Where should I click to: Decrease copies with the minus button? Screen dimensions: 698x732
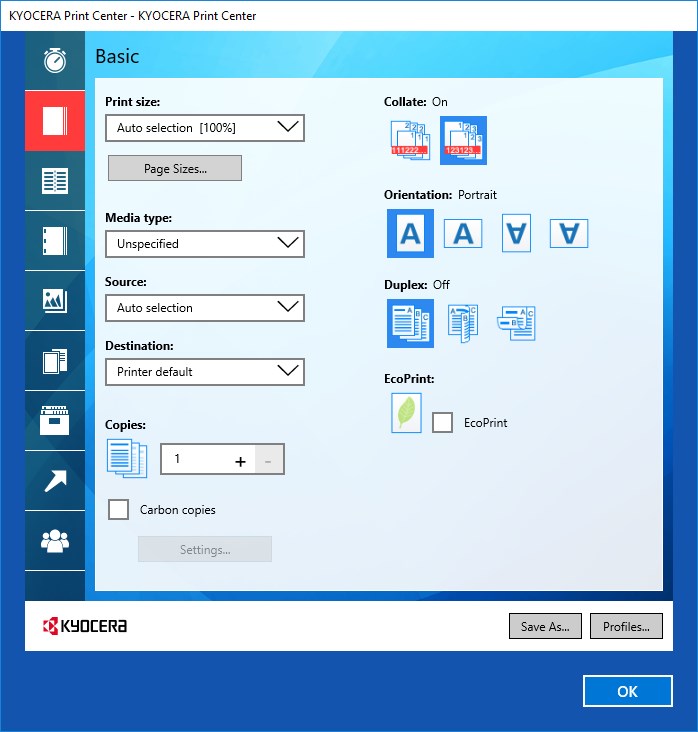[268, 461]
